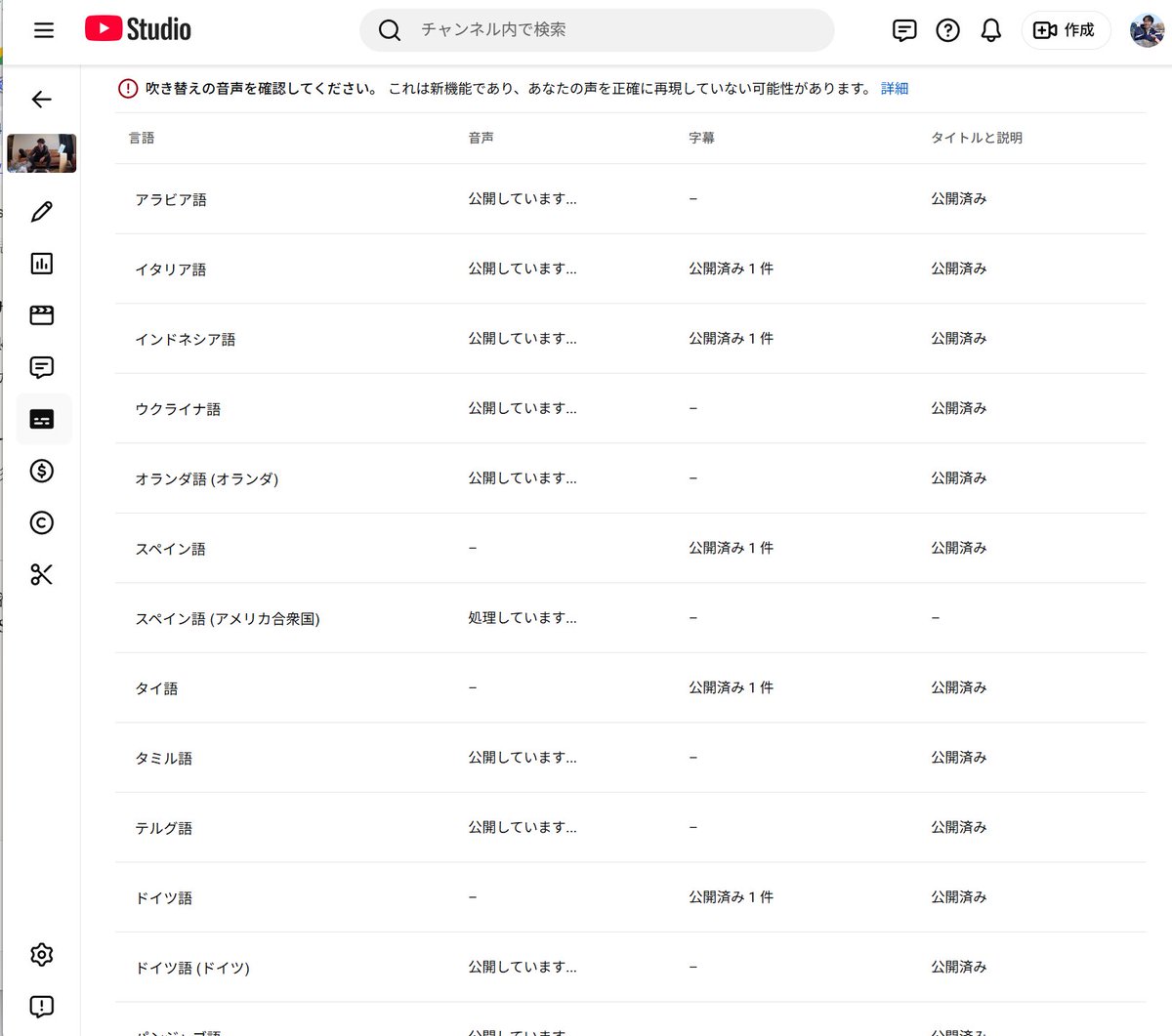Open notifications with the bell icon
Image resolution: width=1172 pixels, height=1036 pixels.
click(990, 30)
